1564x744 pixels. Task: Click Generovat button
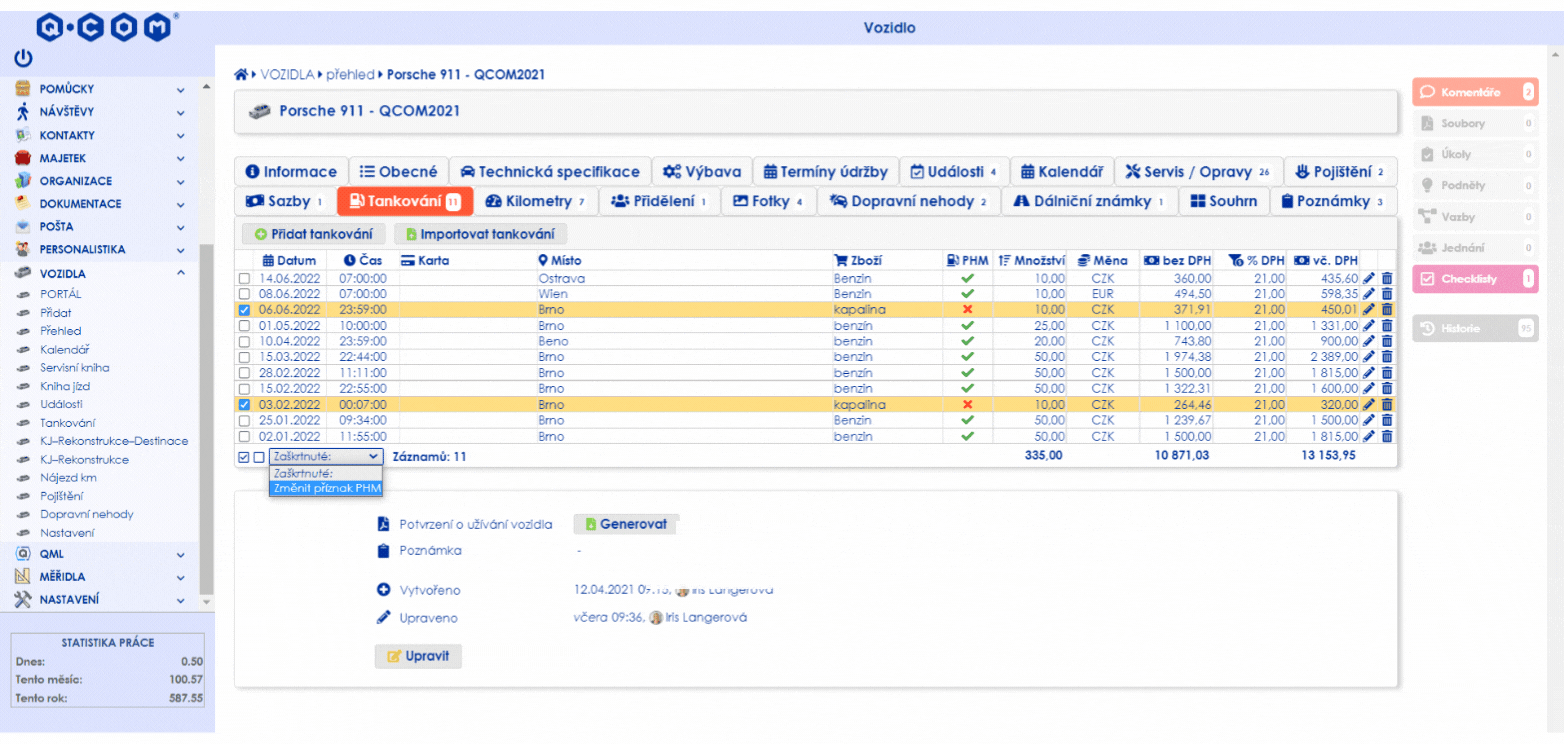tap(626, 524)
